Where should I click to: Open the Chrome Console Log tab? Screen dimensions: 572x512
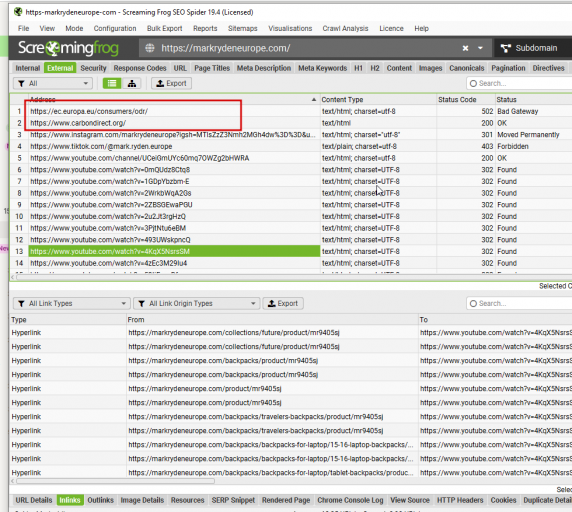point(350,500)
